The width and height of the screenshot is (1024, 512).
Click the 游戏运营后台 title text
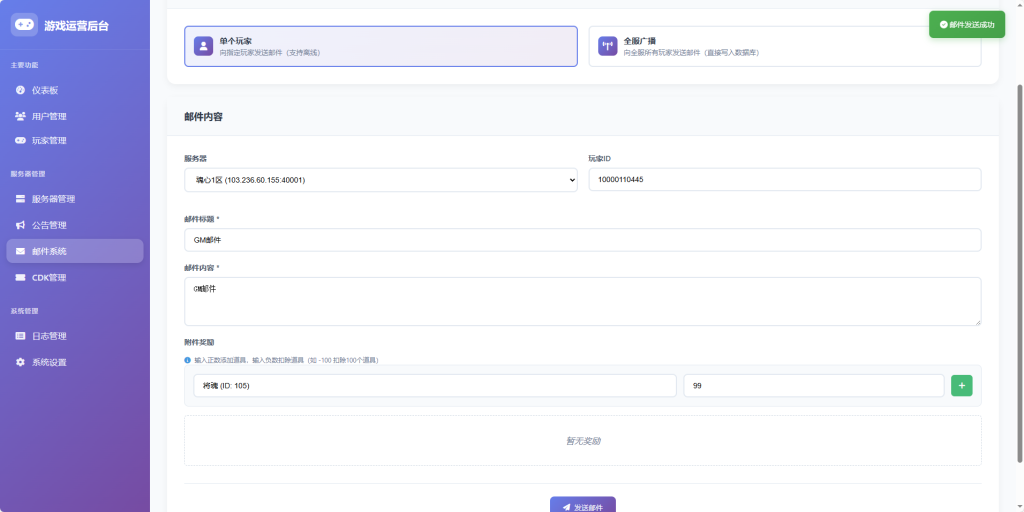(x=76, y=25)
